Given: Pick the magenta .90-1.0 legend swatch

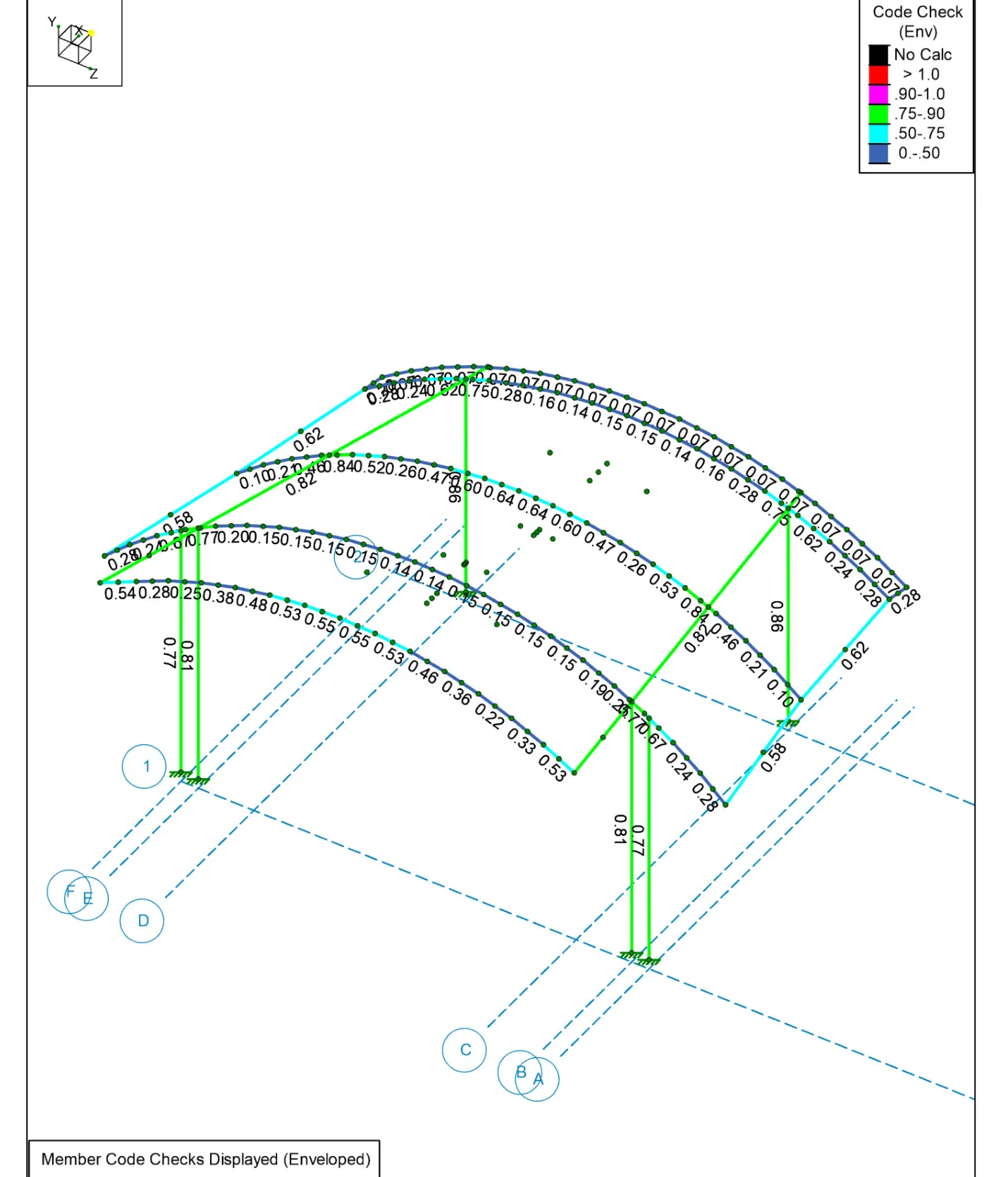Looking at the screenshot, I should click(878, 94).
